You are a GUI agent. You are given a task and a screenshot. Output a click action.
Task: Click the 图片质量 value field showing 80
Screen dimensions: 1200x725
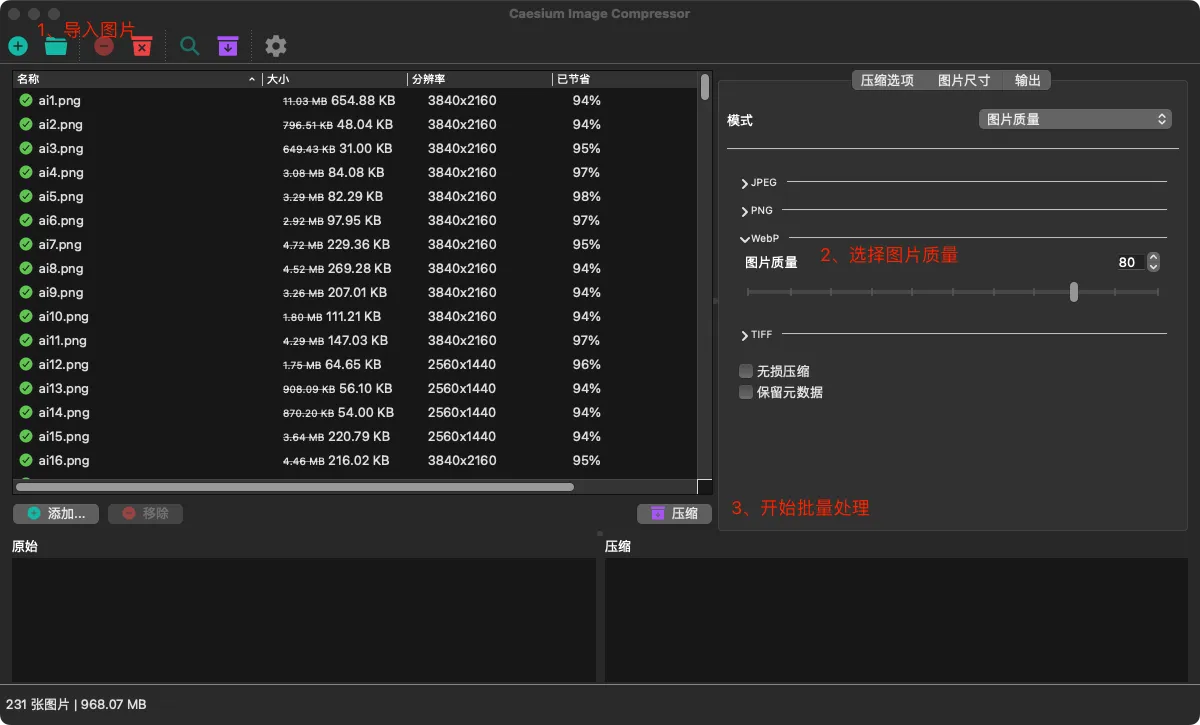click(x=1131, y=262)
